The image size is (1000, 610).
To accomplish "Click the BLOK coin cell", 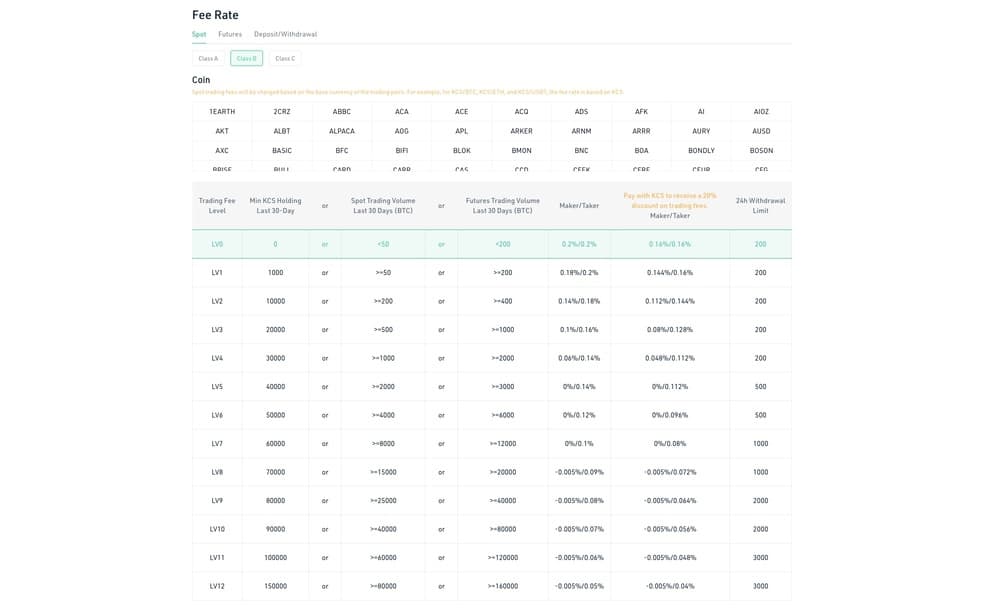I will click(x=462, y=151).
